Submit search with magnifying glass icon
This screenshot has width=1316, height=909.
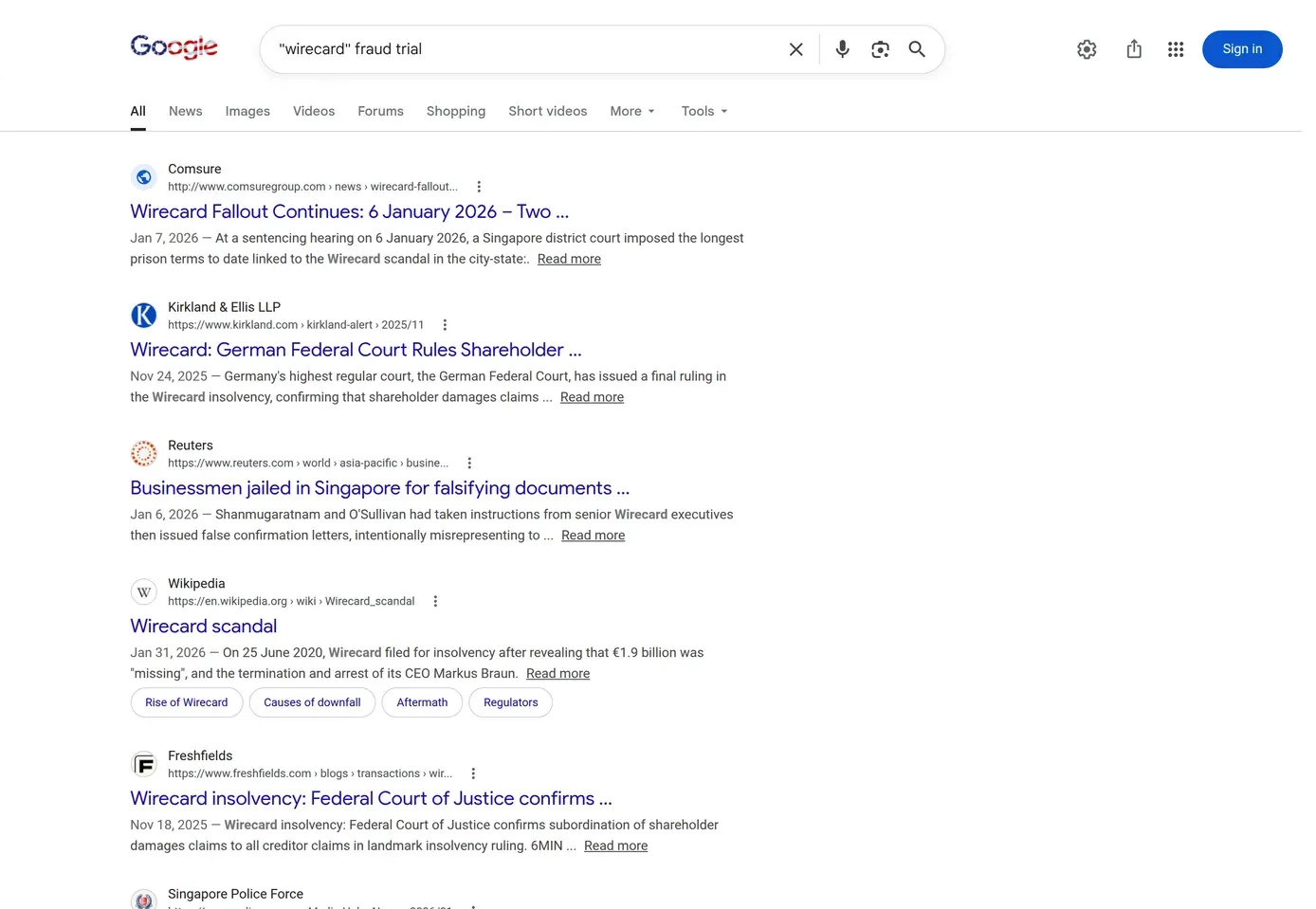(x=917, y=49)
